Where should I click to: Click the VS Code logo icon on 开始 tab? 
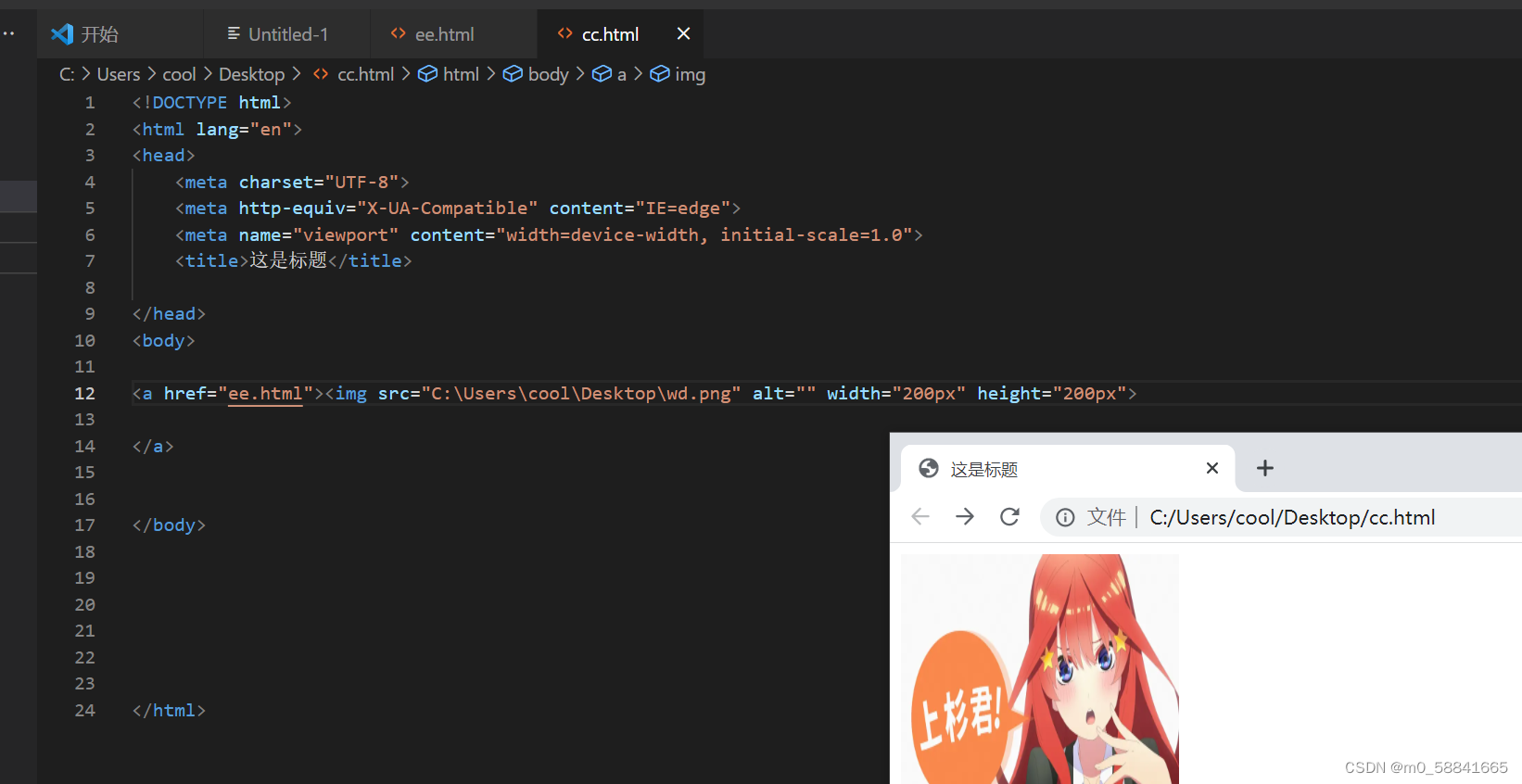62,34
